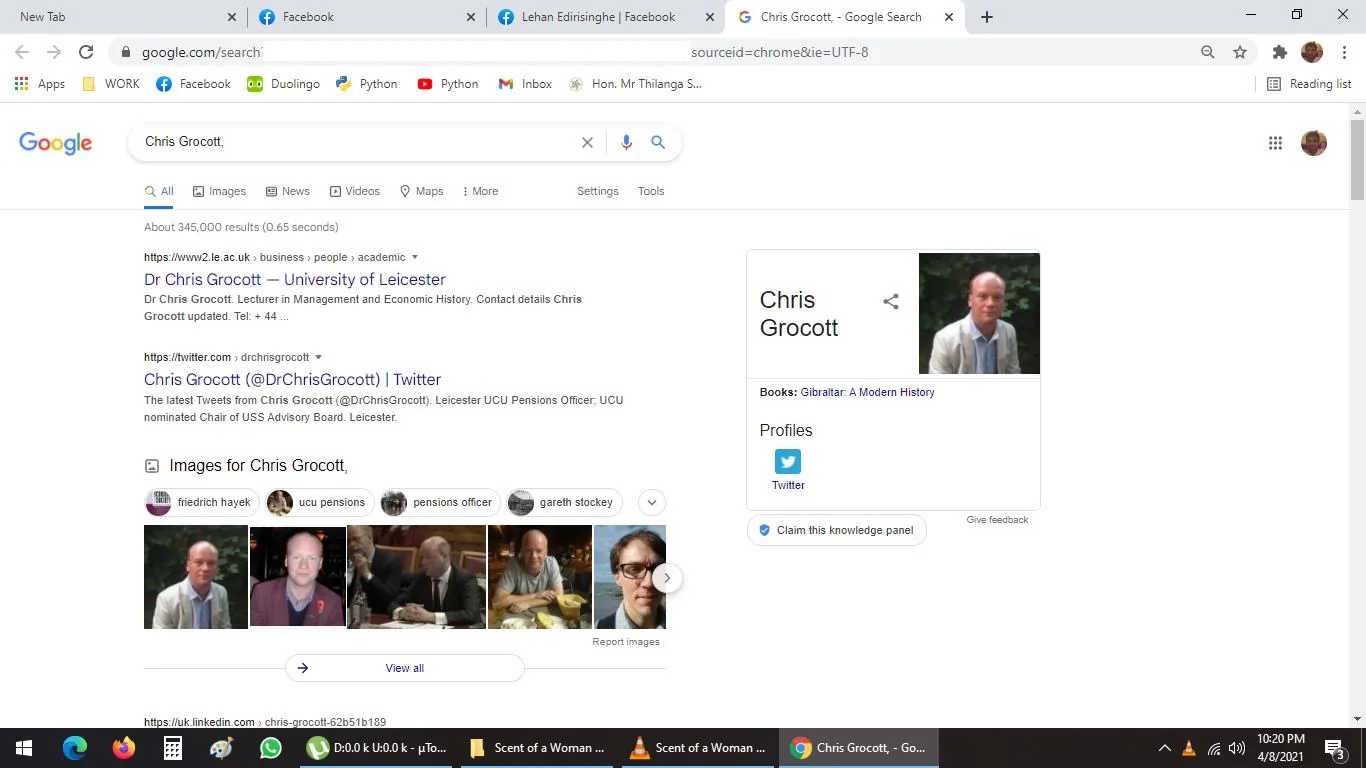This screenshot has height=768, width=1366.
Task: Expand options for twitter.com result
Action: click(x=319, y=357)
